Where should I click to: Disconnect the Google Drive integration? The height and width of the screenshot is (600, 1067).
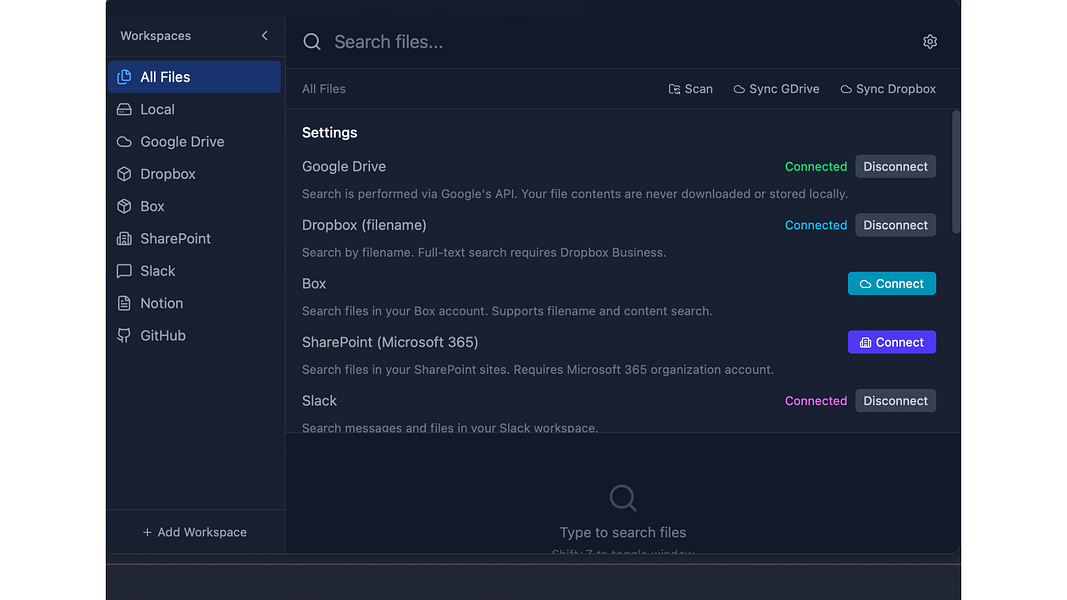coord(895,166)
